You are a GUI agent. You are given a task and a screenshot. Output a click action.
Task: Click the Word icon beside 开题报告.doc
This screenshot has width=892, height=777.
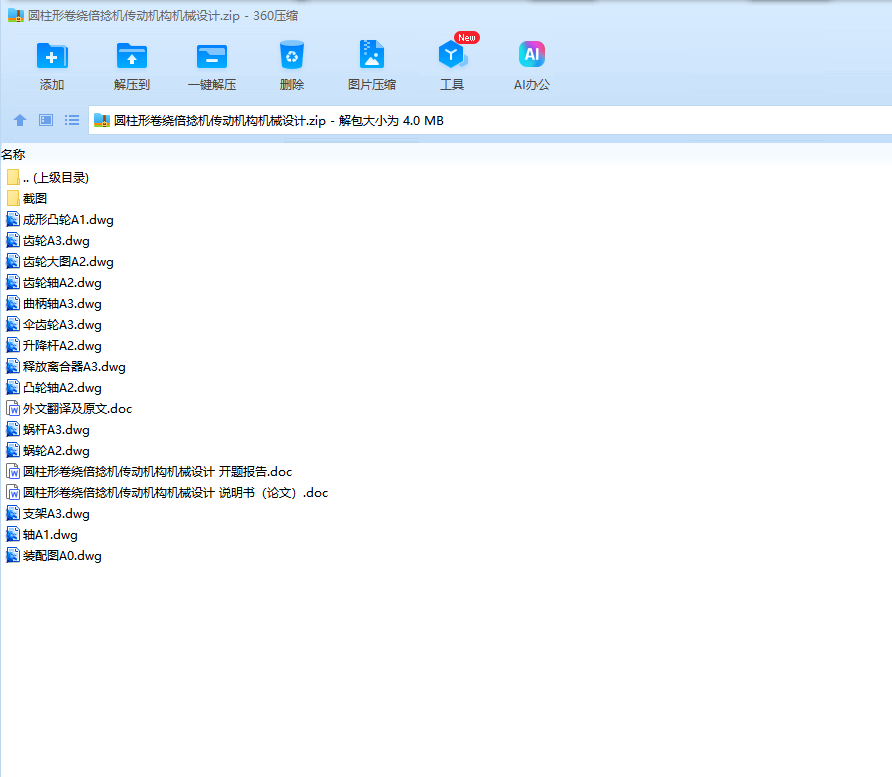[x=13, y=472]
